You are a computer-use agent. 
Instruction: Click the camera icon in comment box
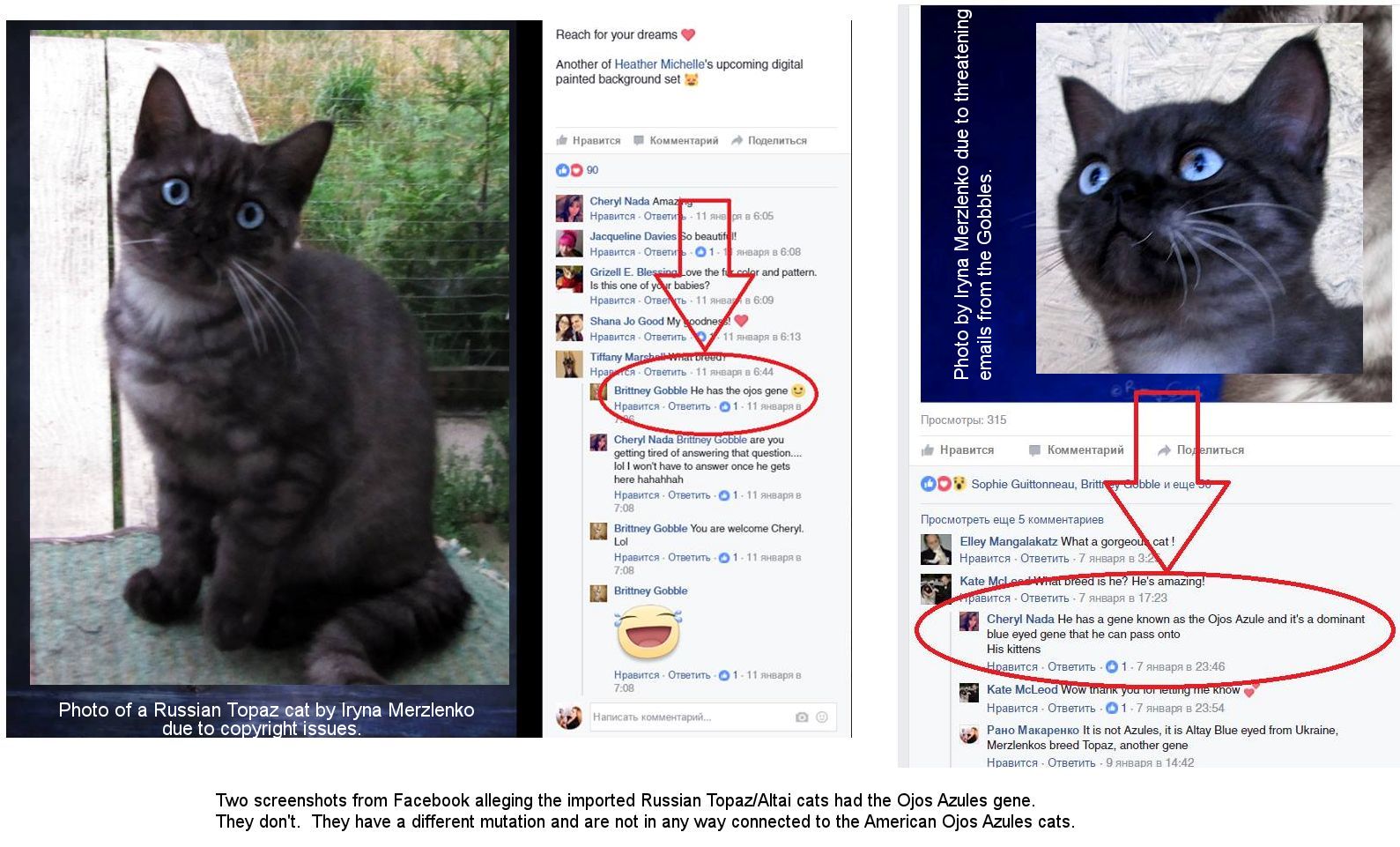click(801, 717)
